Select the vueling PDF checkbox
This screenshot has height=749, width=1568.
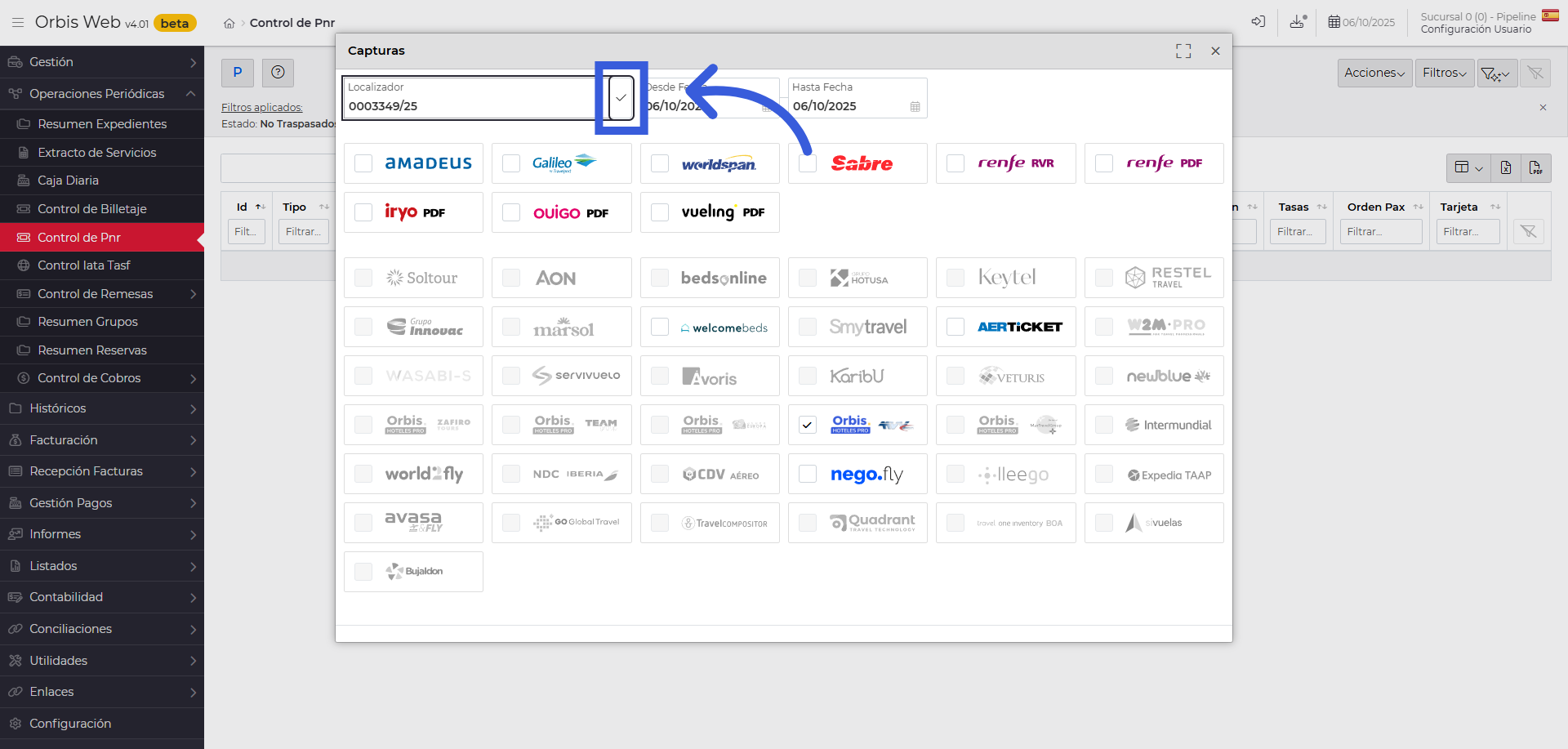click(660, 212)
